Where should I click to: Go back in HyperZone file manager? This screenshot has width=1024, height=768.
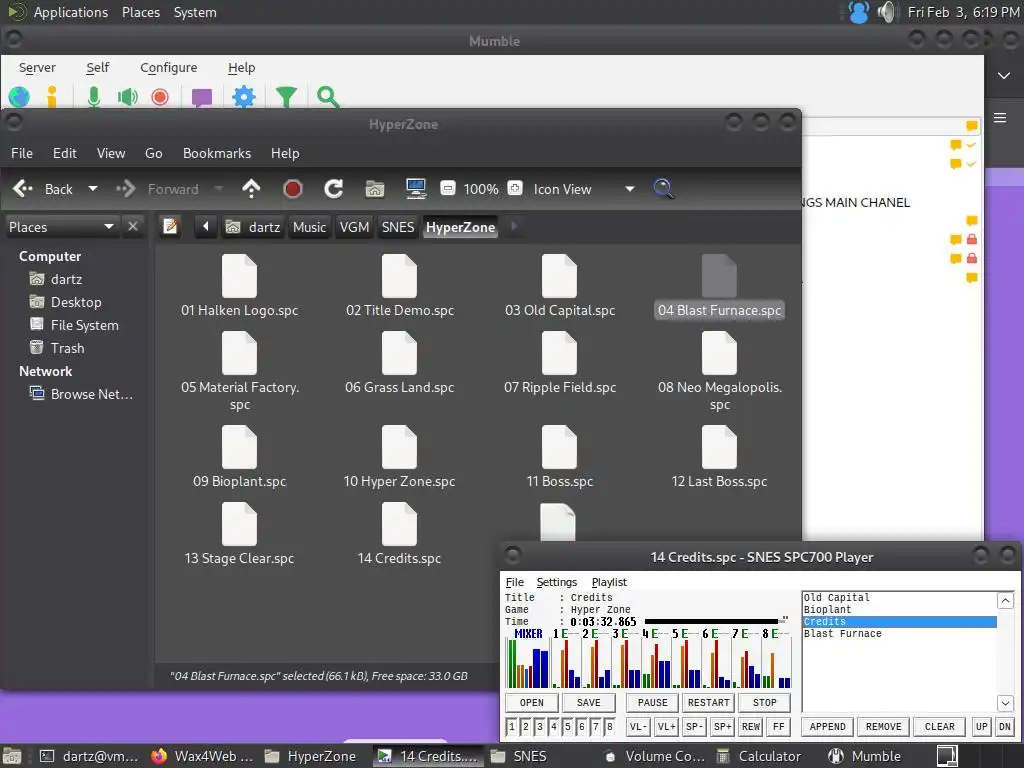[42, 189]
